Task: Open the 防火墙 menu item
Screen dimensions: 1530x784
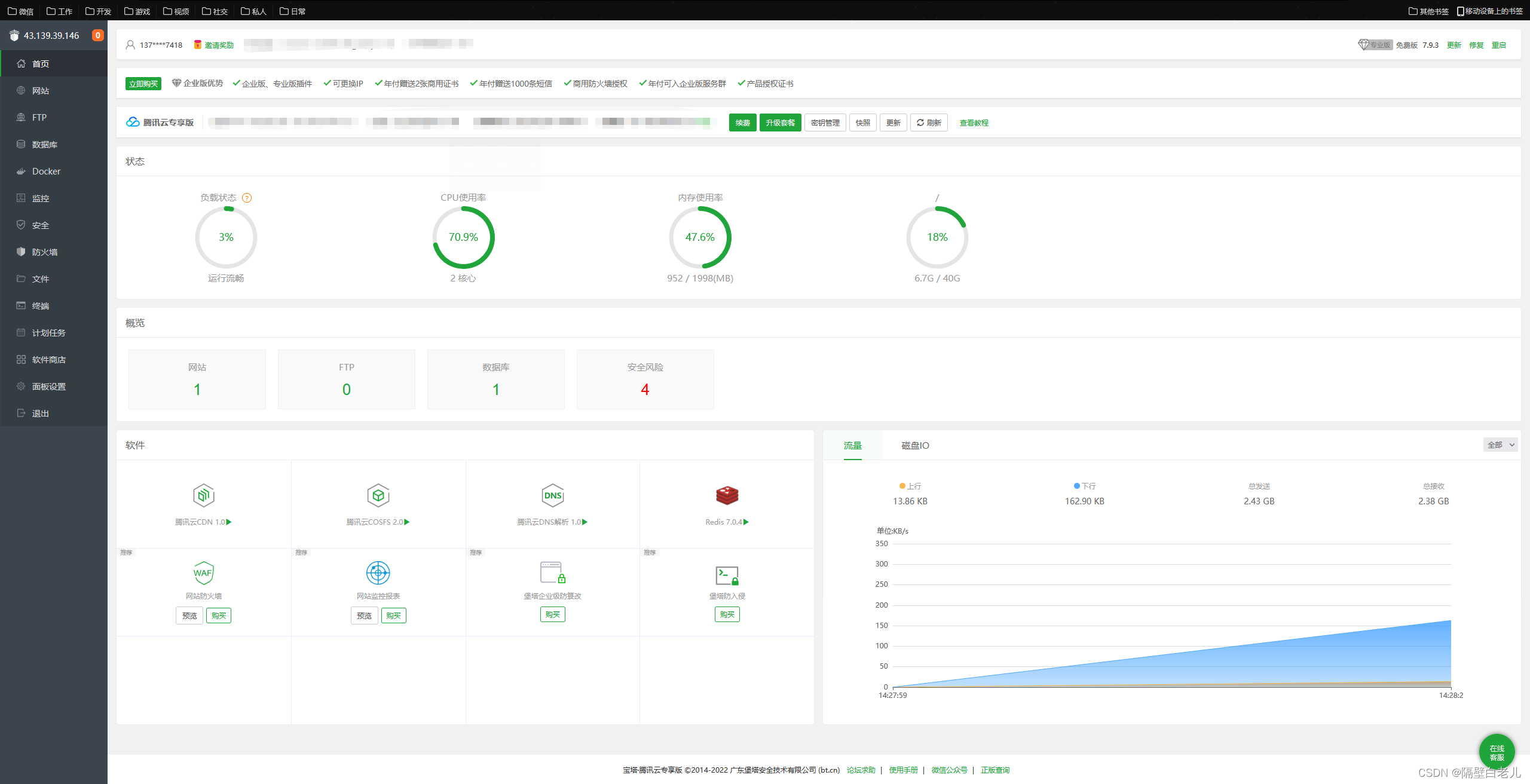Action: point(45,252)
